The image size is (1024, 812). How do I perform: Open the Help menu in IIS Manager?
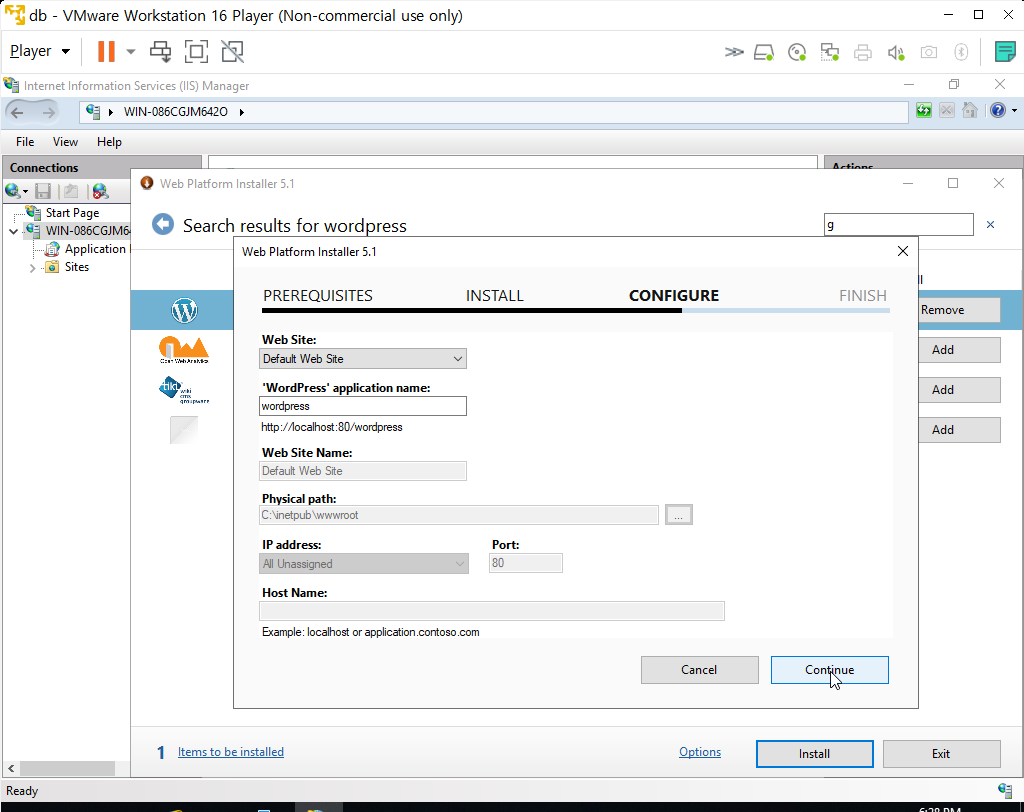109,142
